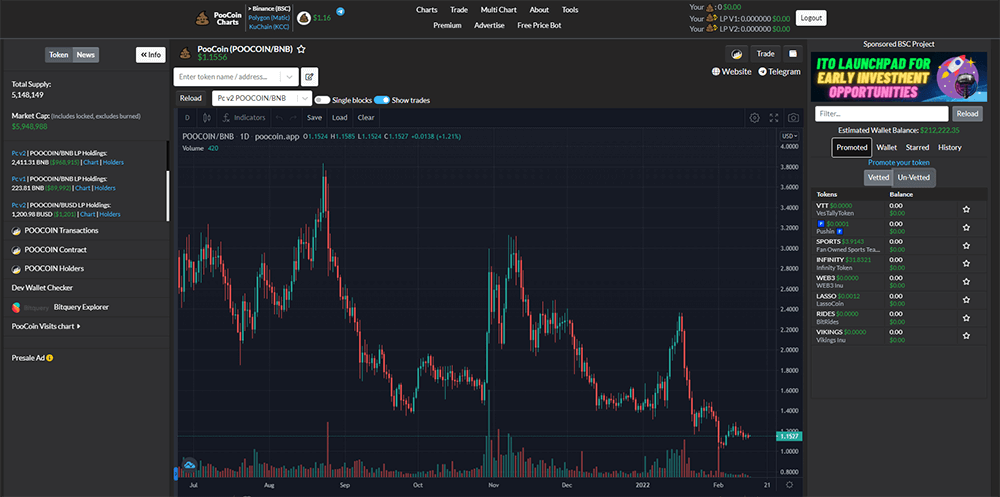
Task: Undo the last chart action
Action: coord(279,117)
